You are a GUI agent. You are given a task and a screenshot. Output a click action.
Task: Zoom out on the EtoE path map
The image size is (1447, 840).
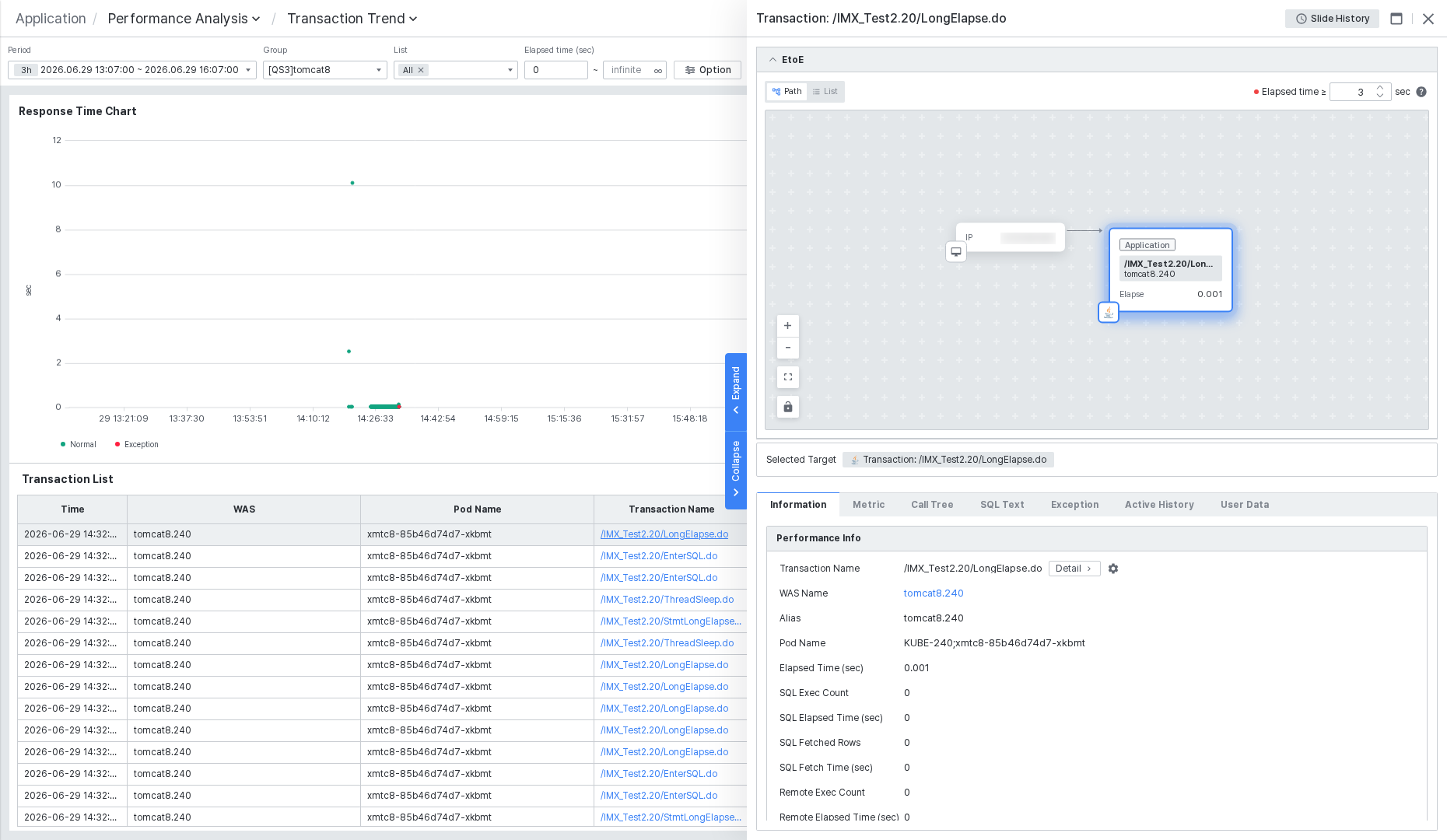coord(787,348)
